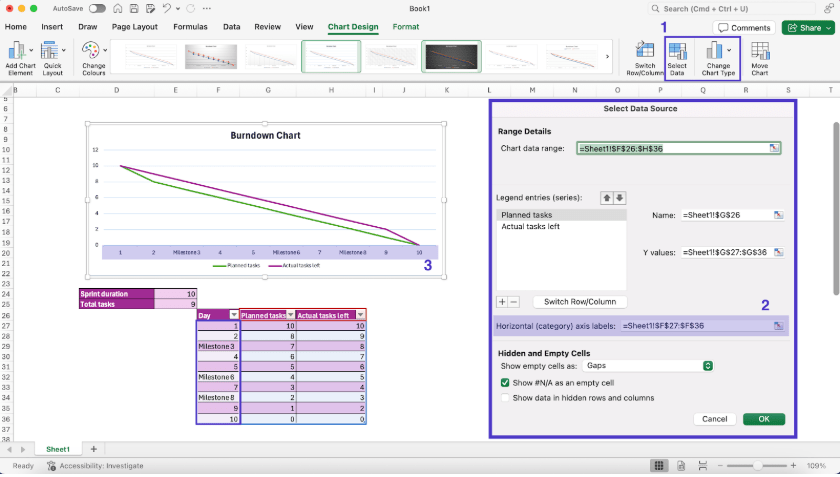This screenshot has width=840, height=477.
Task: Open the Show empty cells as dropdown
Action: click(649, 366)
